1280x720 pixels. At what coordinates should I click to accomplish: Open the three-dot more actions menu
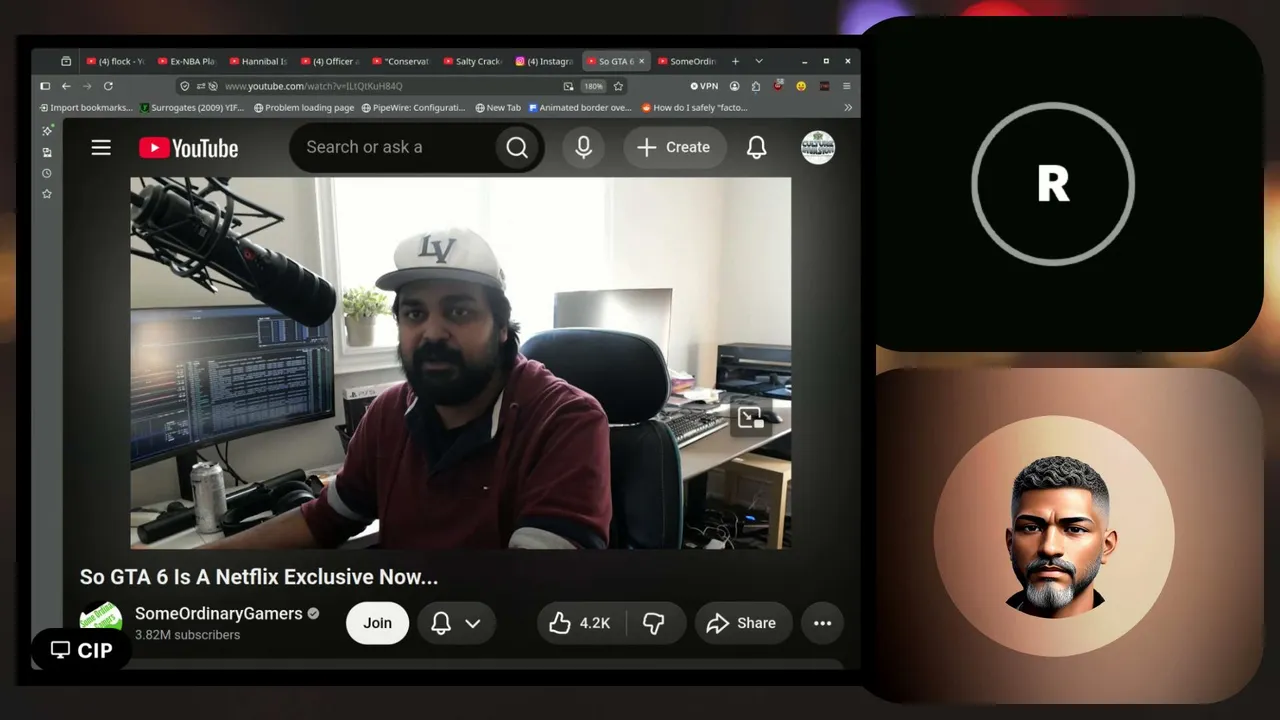click(822, 623)
